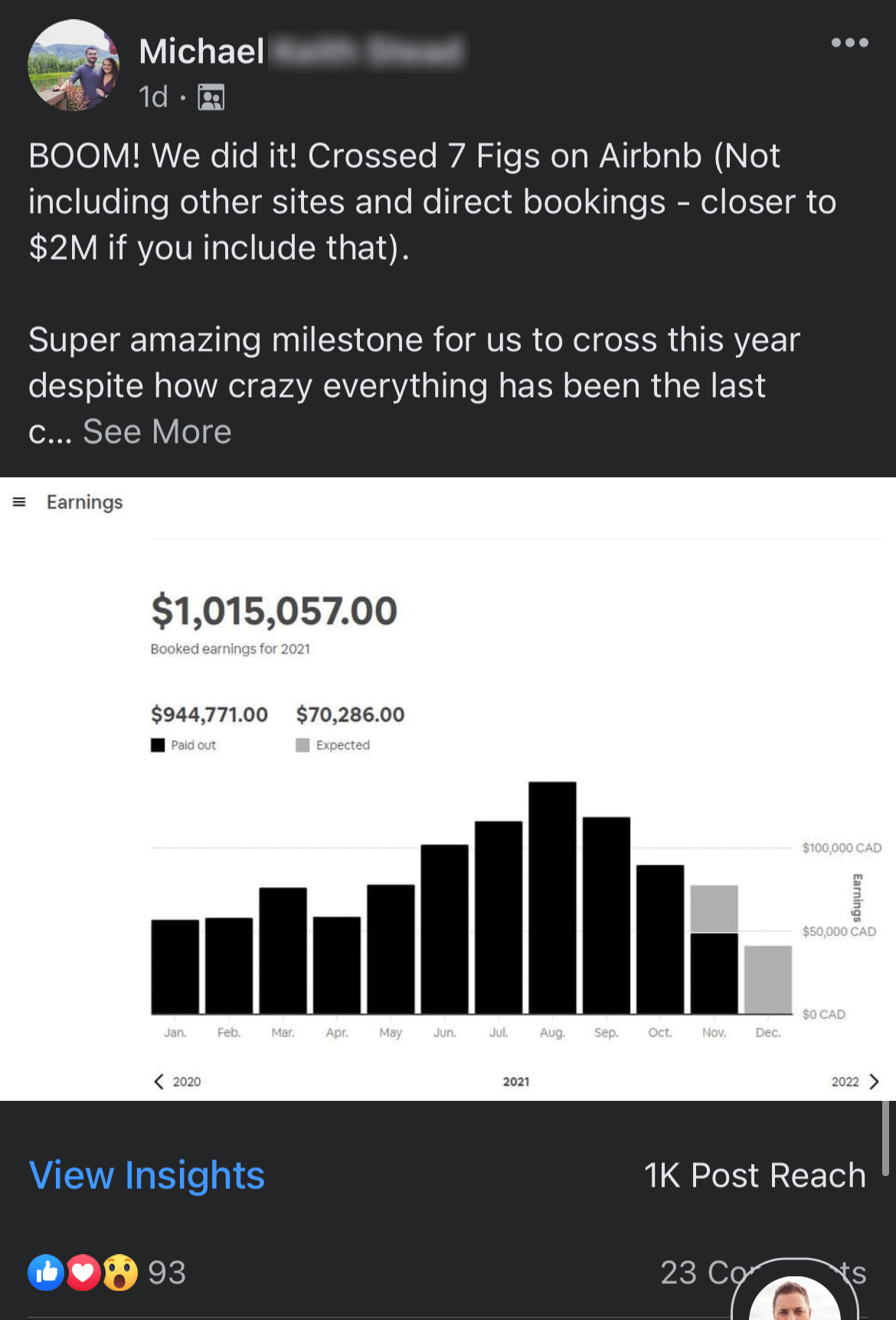896x1320 pixels.
Task: Open the 93 reactions count
Action: click(167, 1273)
